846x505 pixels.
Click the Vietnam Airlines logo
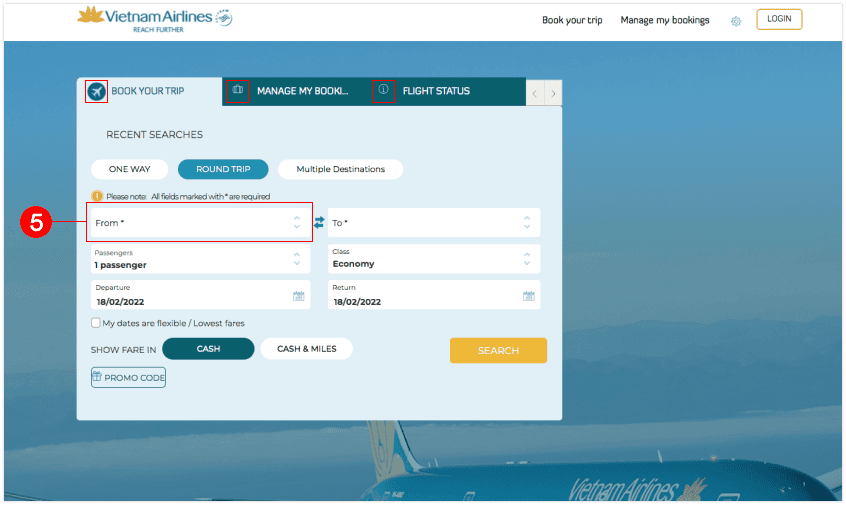tap(155, 19)
